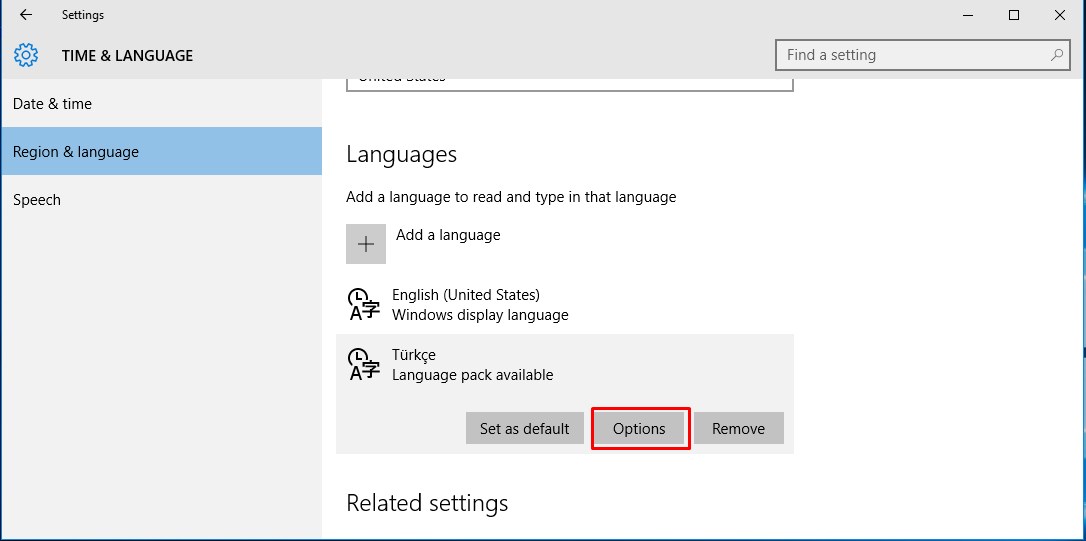Image resolution: width=1086 pixels, height=541 pixels.
Task: Remove the Türkçe language
Action: tap(738, 428)
